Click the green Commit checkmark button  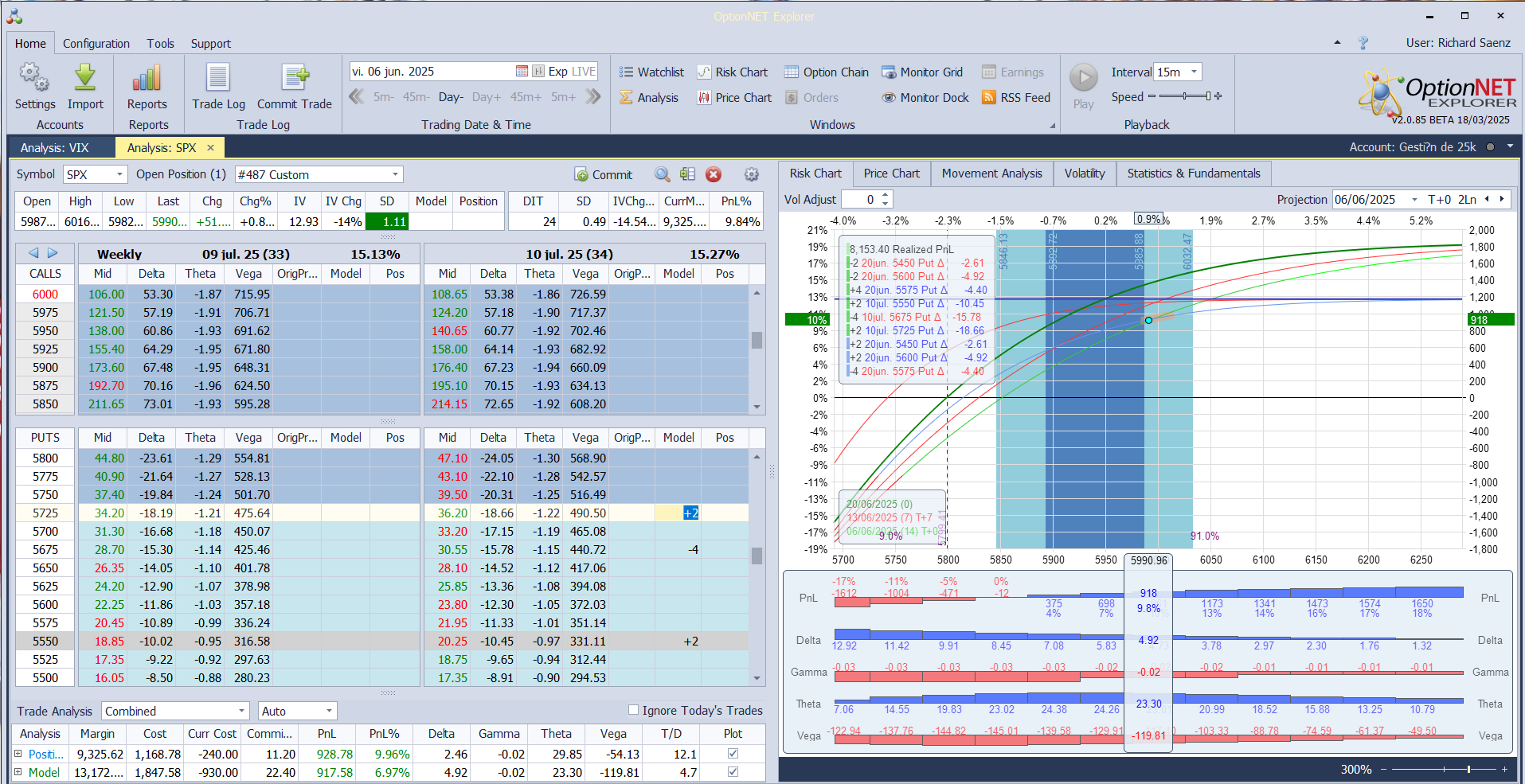[x=603, y=175]
